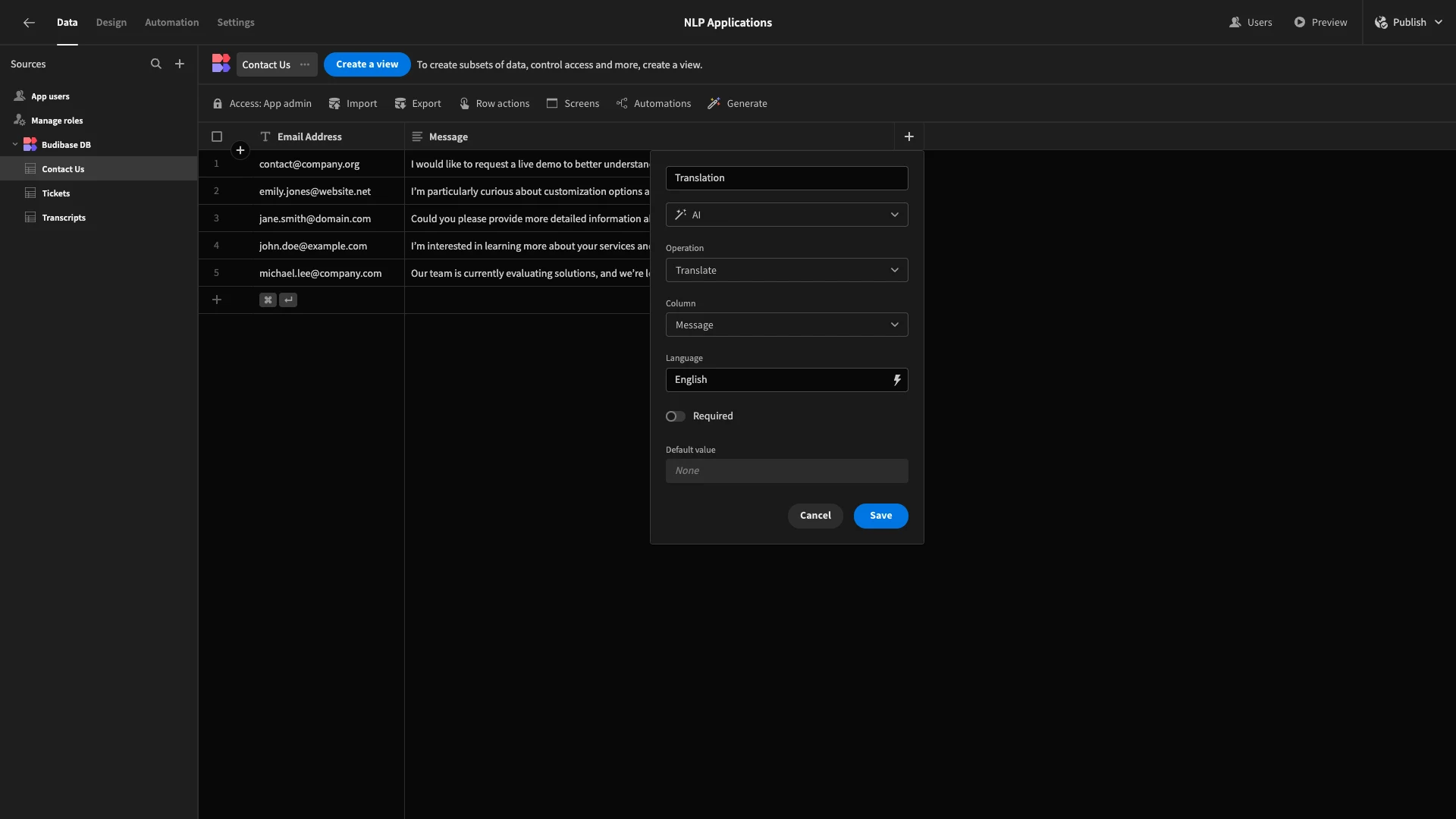Collapse the Budibase DB tree node
Viewport: 1456px width, 819px height.
(x=15, y=144)
